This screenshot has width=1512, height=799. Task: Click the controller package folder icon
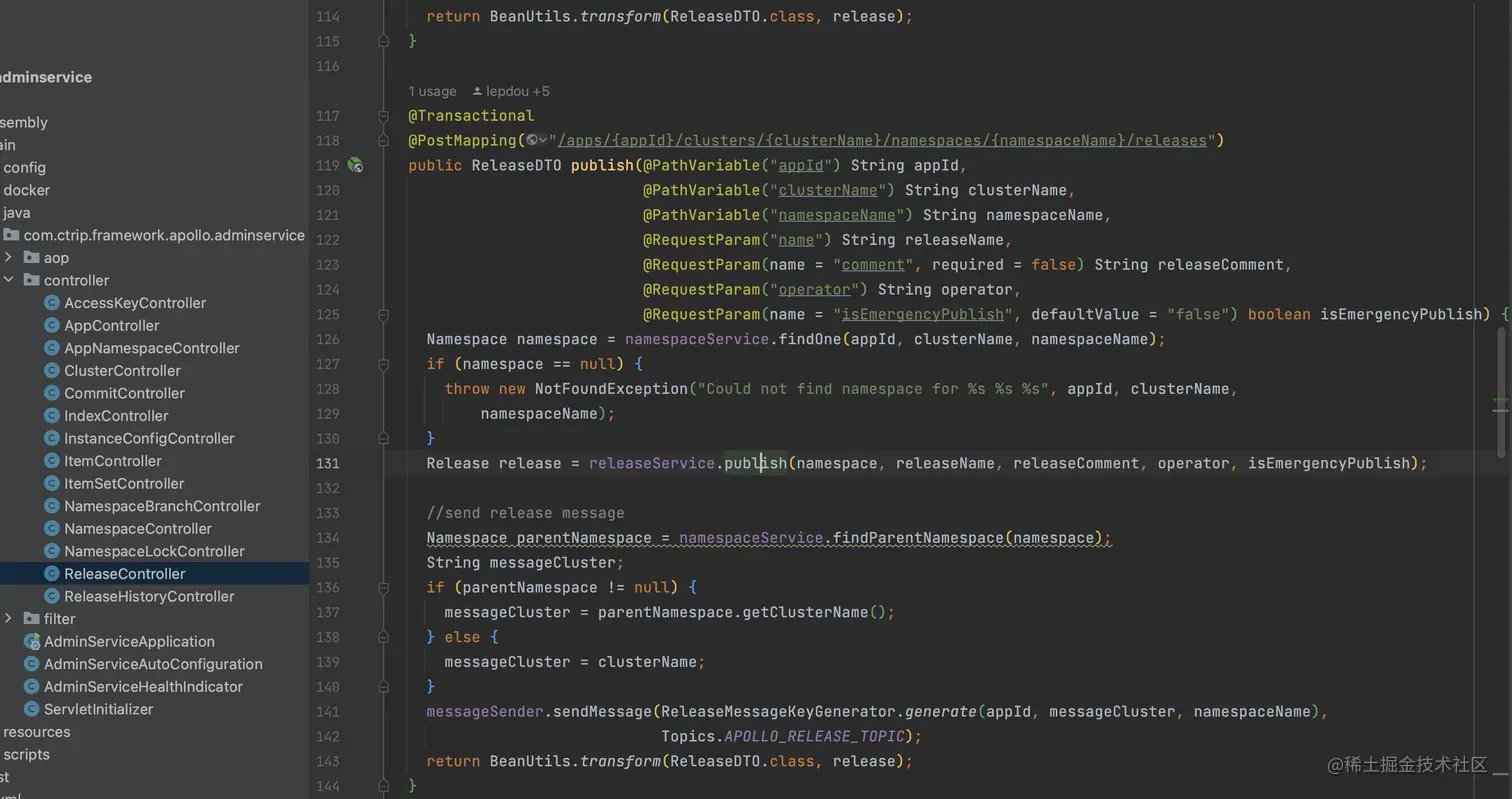click(x=31, y=280)
